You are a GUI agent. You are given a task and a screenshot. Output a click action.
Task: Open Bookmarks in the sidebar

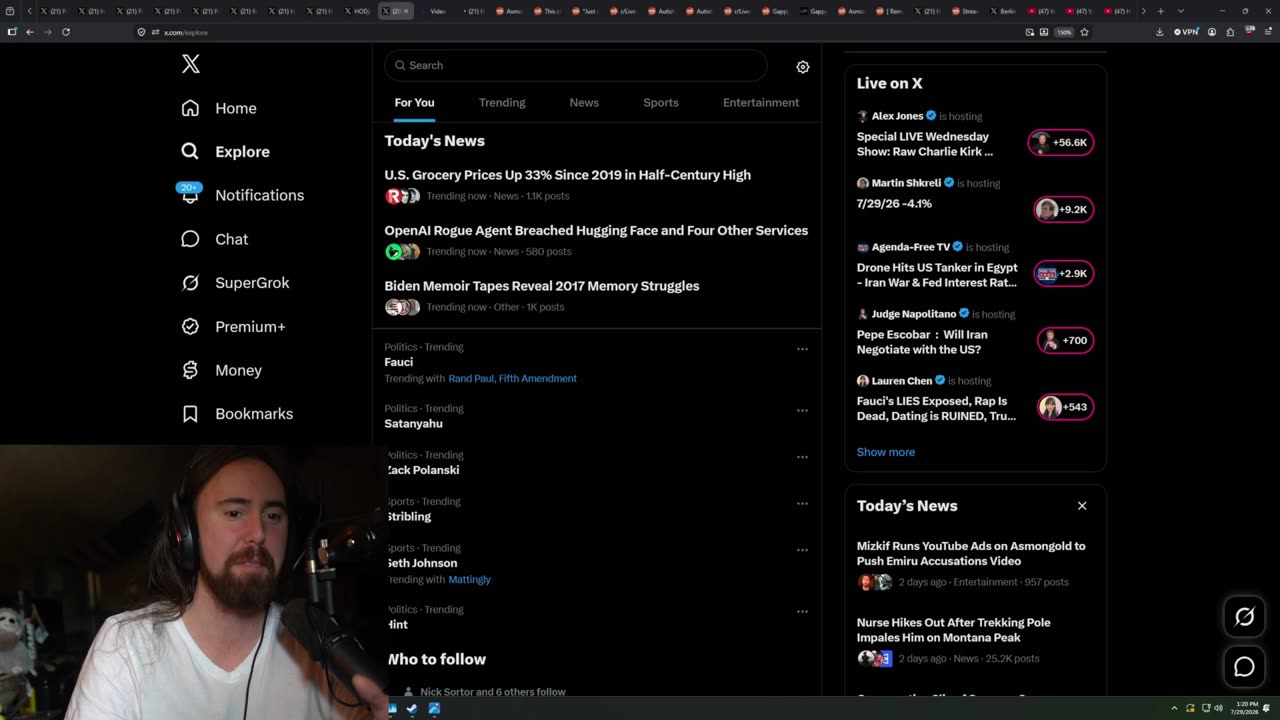pos(237,414)
